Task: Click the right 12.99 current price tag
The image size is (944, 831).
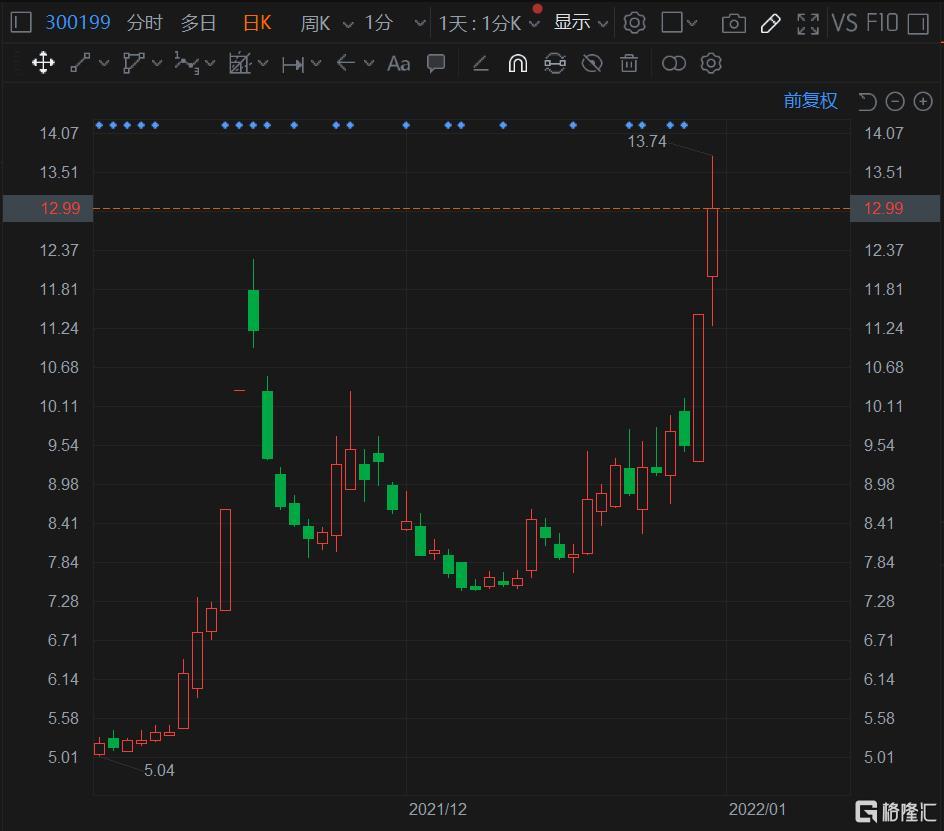Action: tap(895, 208)
